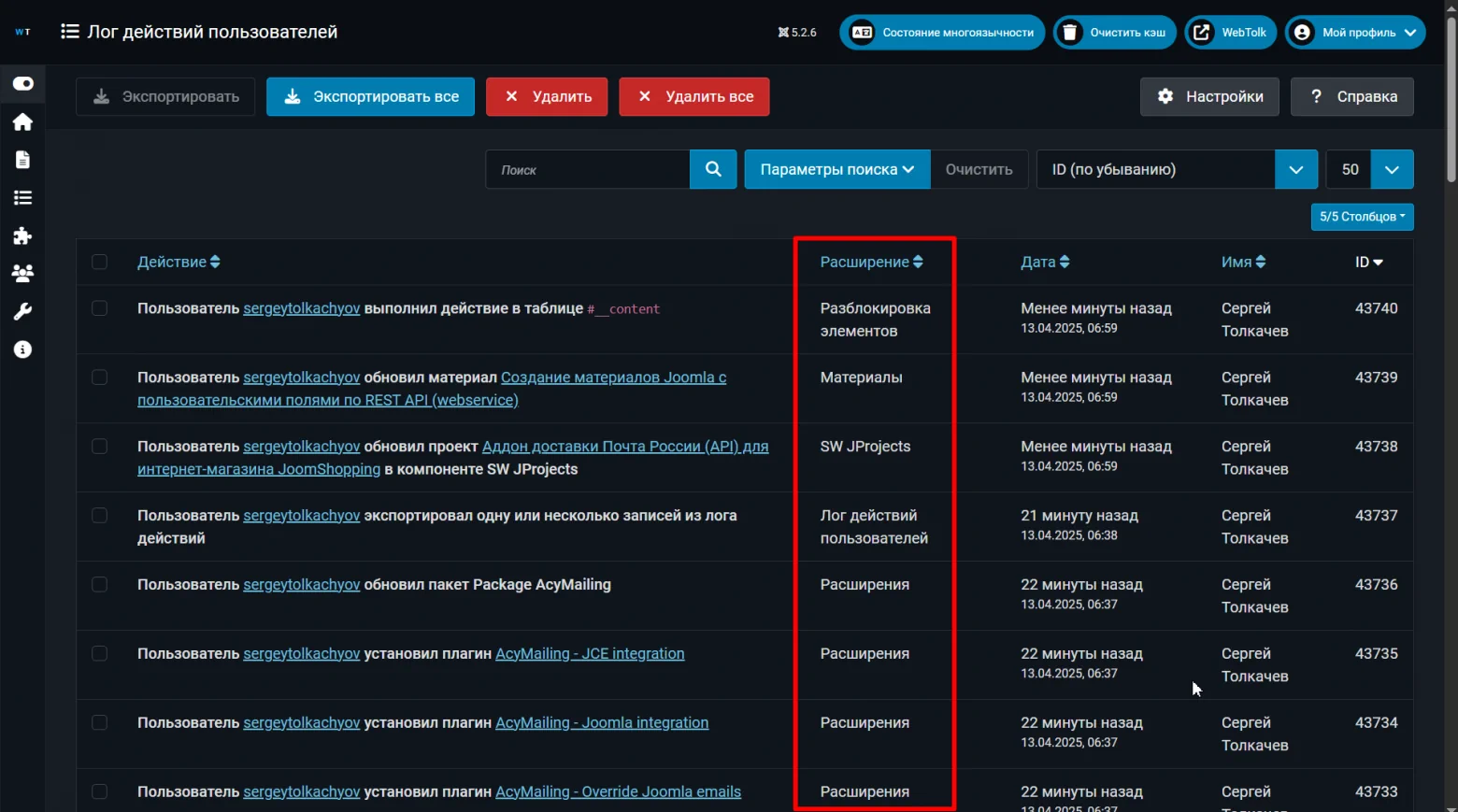The image size is (1458, 812).
Task: Open the Создание материалов Joomla article link
Action: [x=432, y=389]
